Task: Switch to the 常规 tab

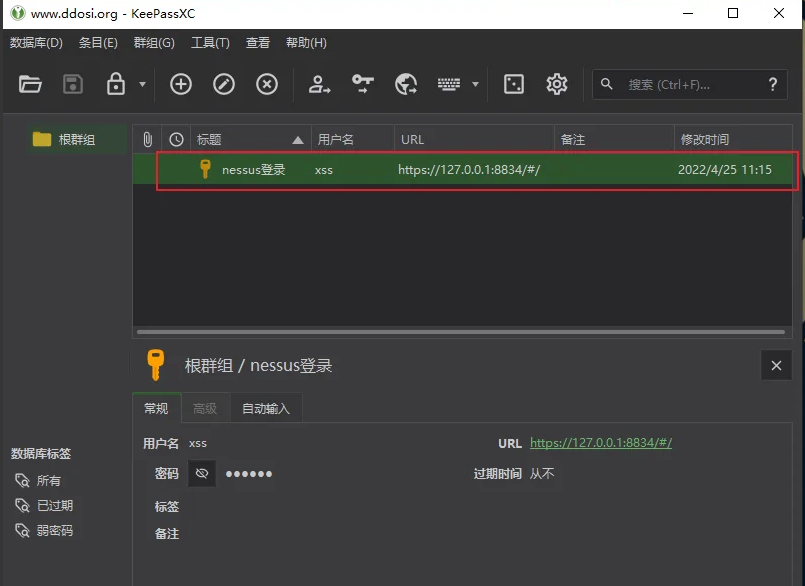Action: point(156,408)
